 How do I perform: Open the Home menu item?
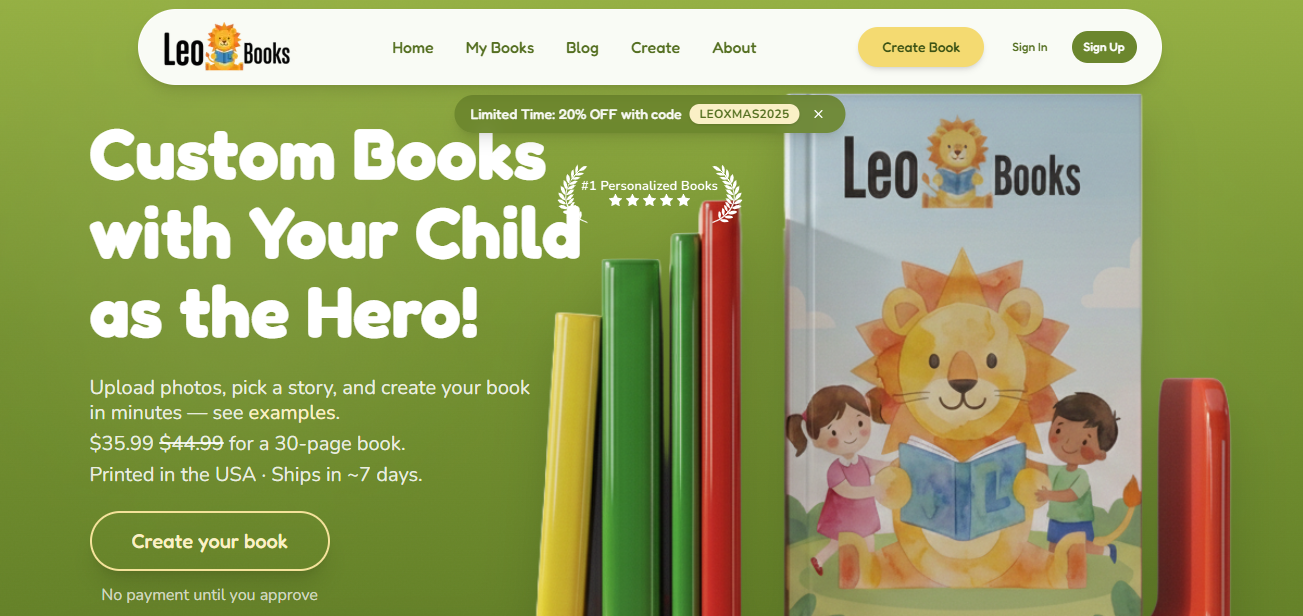pos(413,48)
